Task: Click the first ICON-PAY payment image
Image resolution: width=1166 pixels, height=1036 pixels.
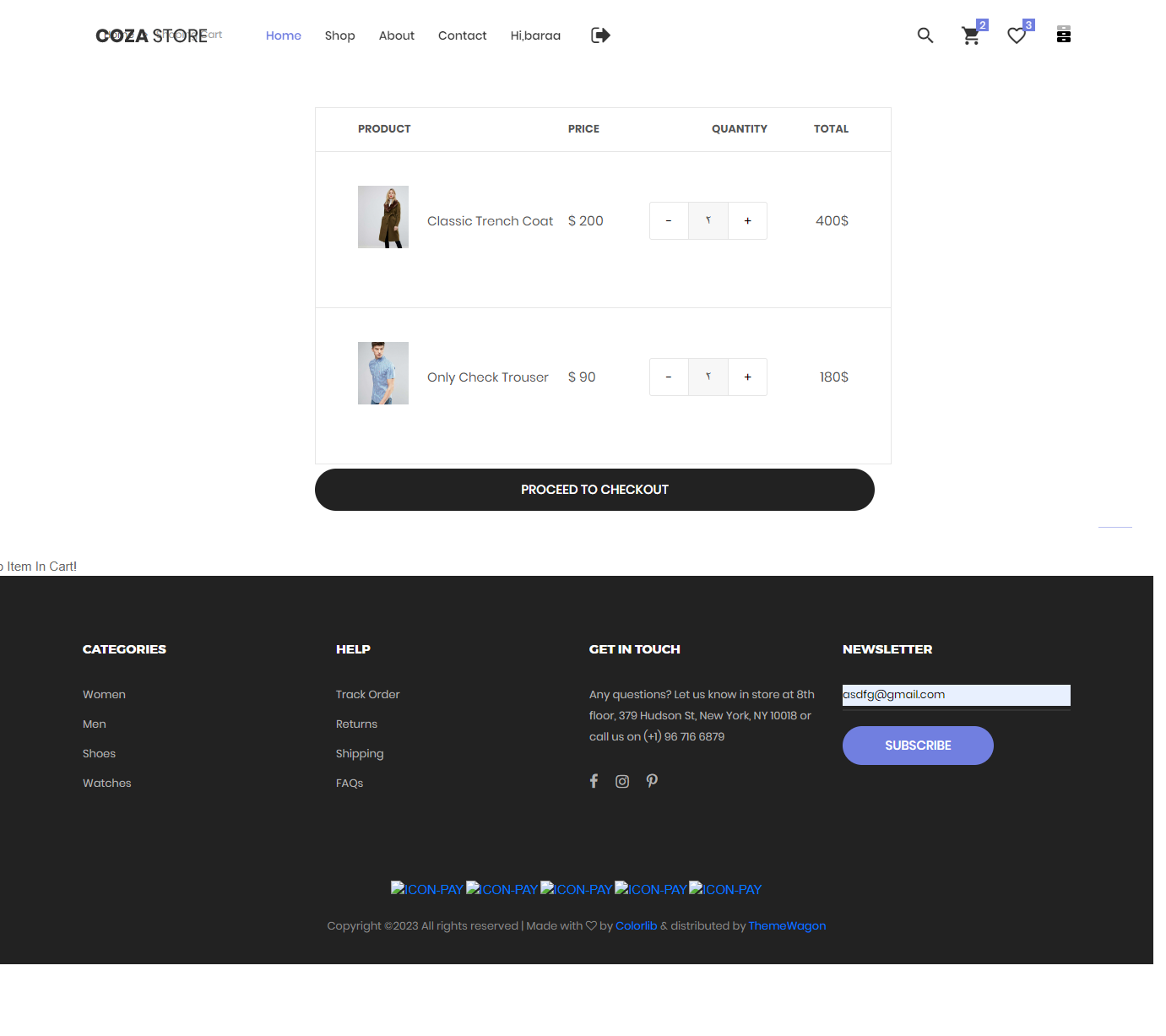Action: 427,889
